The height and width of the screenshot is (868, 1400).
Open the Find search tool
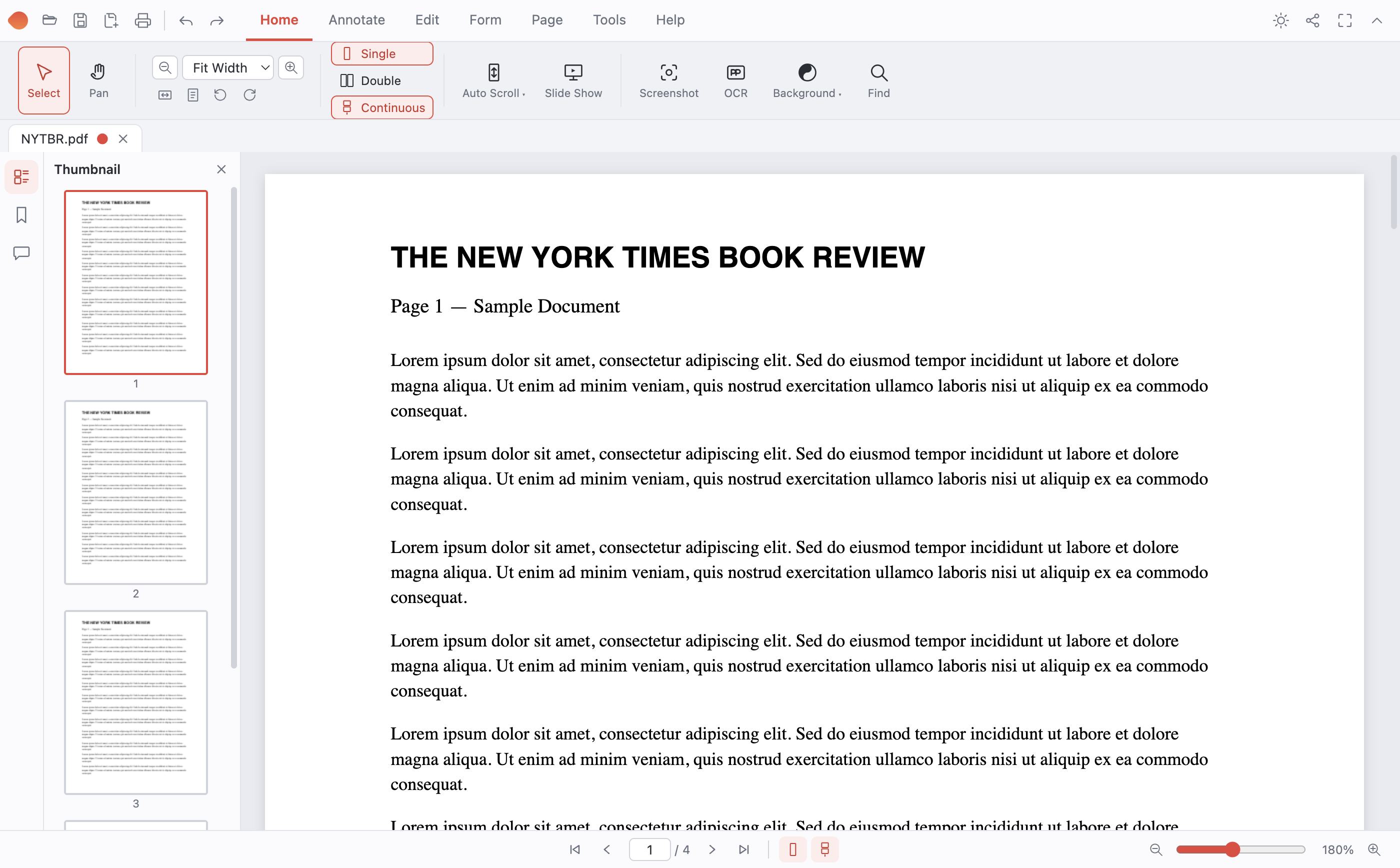click(879, 80)
